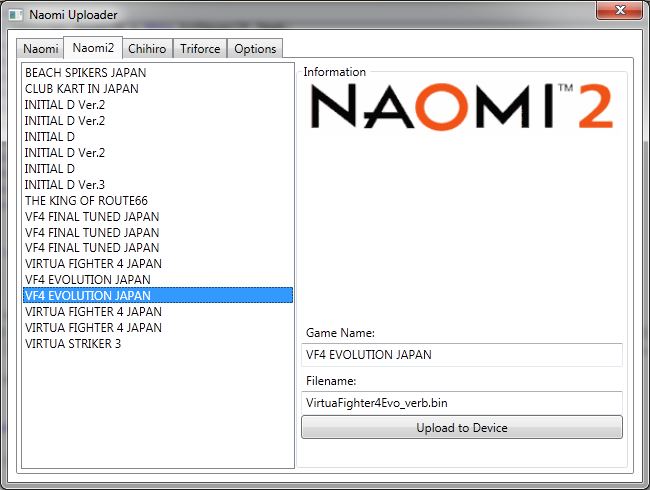
Task: Select the Naomi2 tab
Action: pyautogui.click(x=93, y=48)
